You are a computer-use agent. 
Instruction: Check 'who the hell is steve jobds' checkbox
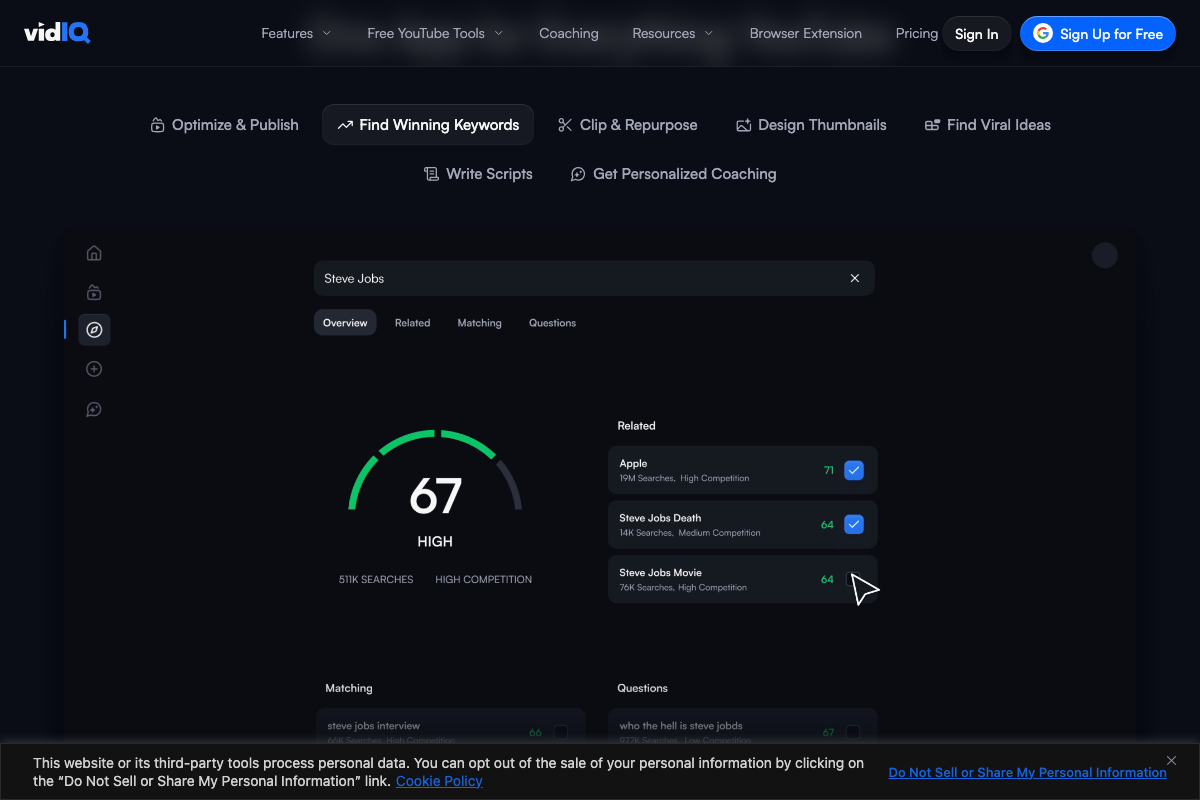coord(853,732)
